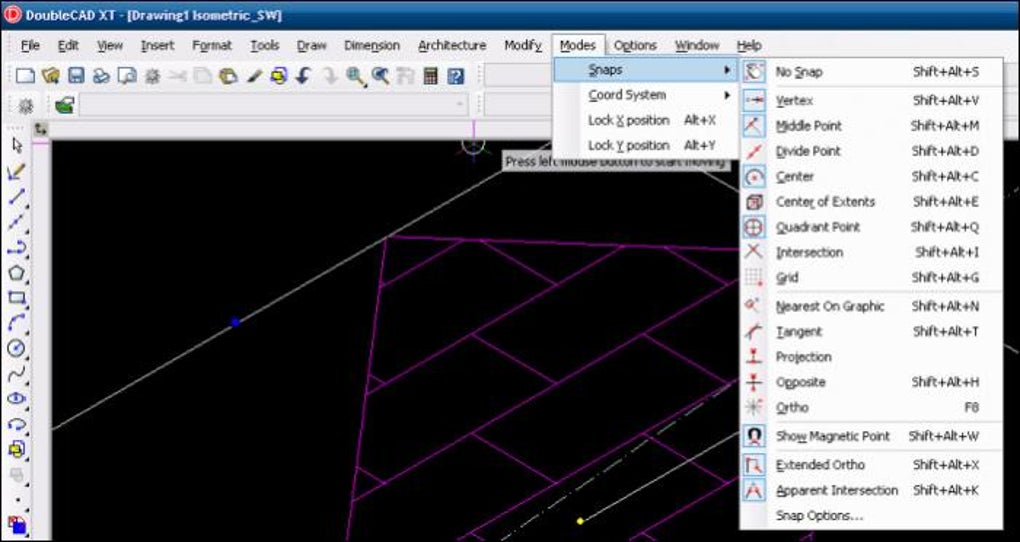This screenshot has width=1020, height=542.
Task: Open the calculator icon in toolbar
Action: (431, 75)
